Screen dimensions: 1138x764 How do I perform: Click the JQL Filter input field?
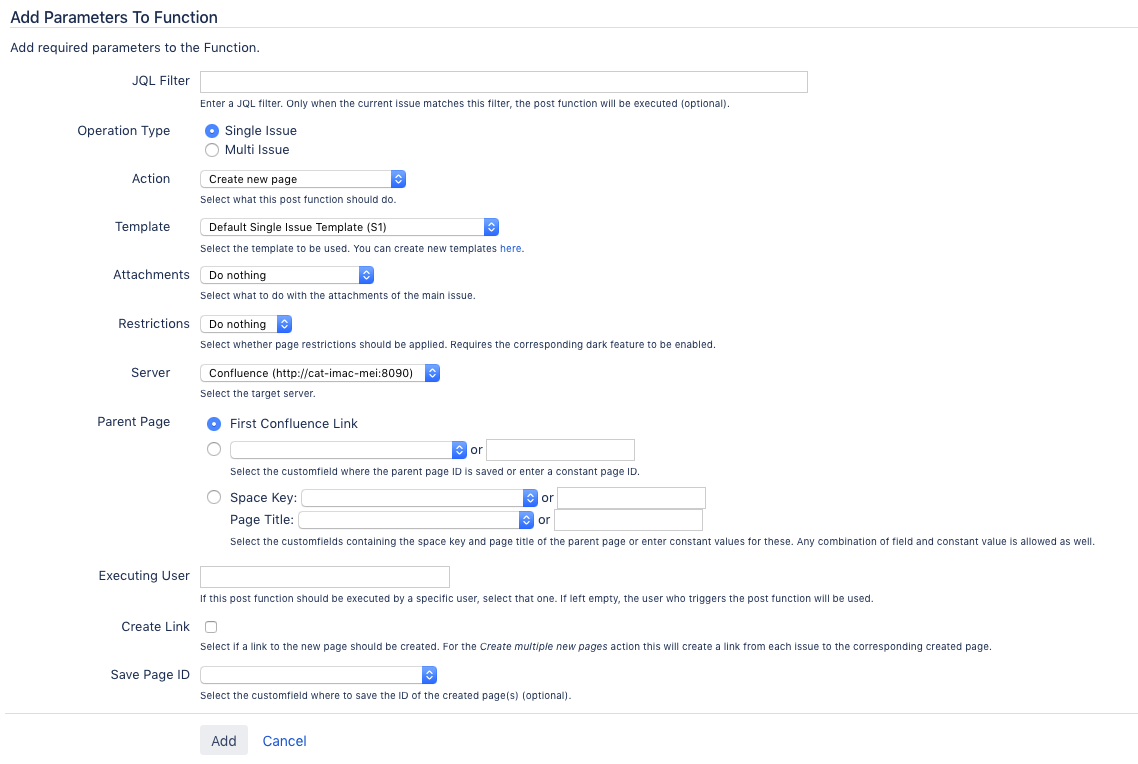point(504,82)
